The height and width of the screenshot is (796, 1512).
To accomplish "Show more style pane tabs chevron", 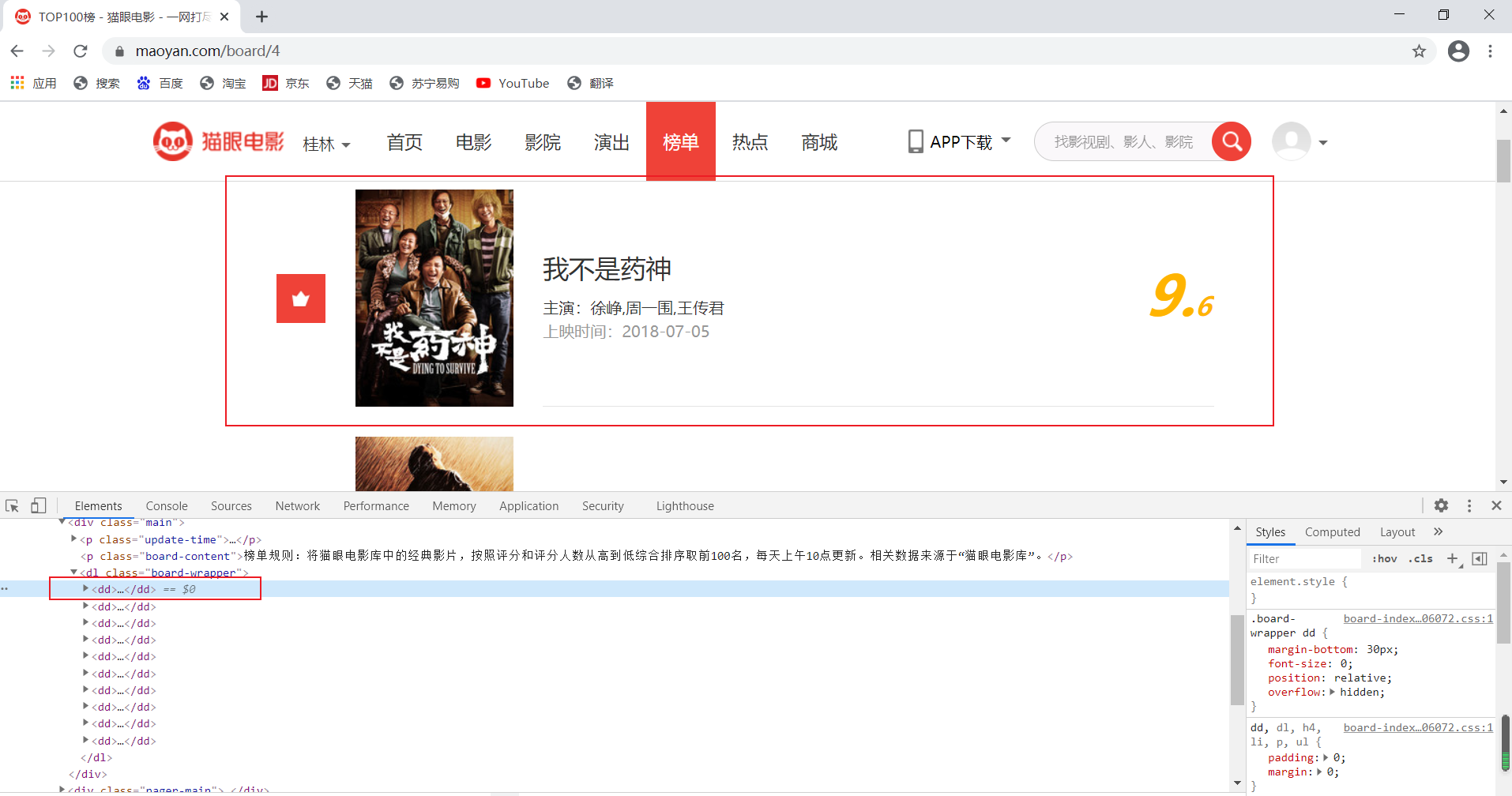I will click(x=1438, y=531).
